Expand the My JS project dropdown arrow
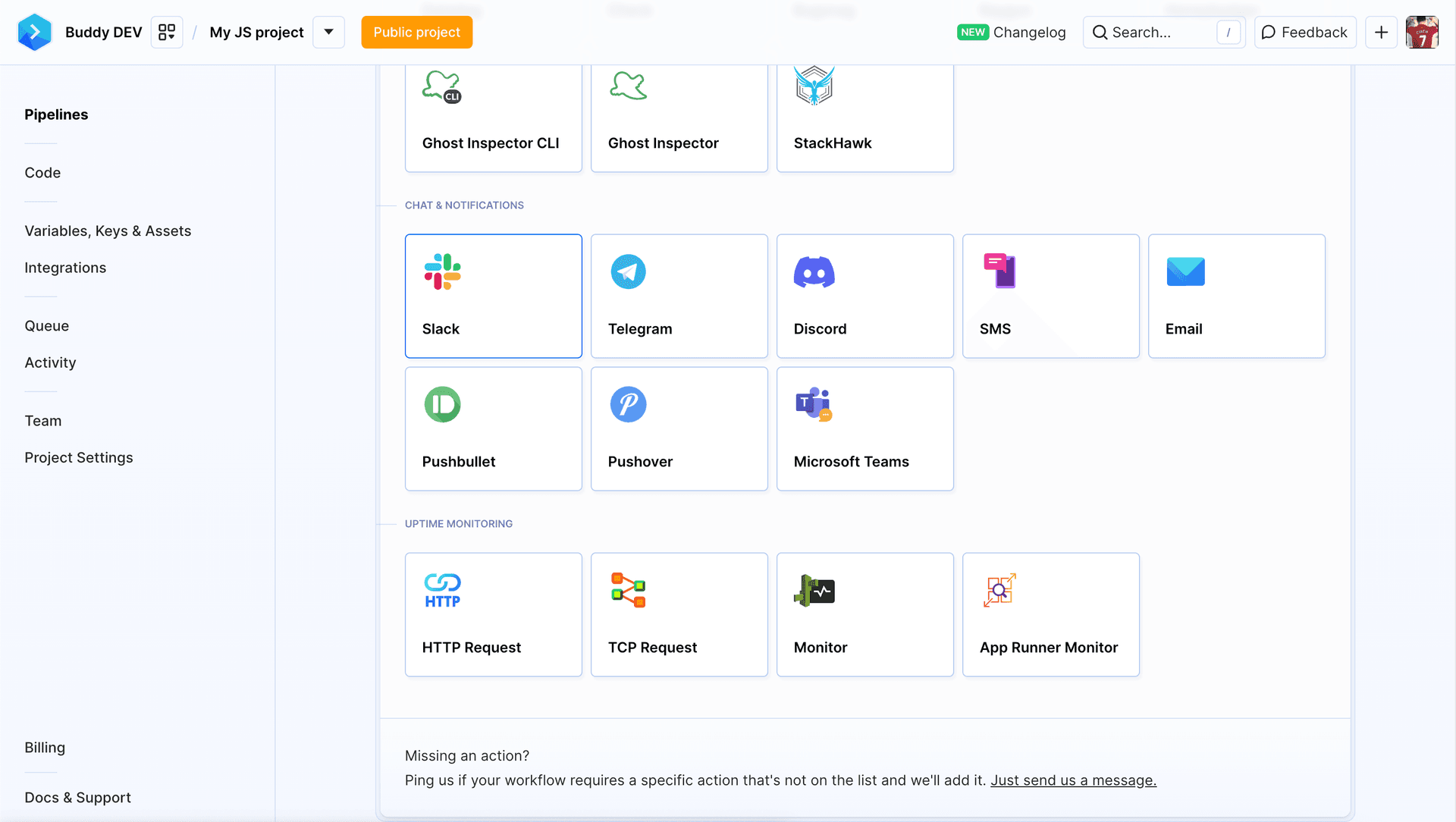The image size is (1456, 822). [x=329, y=32]
